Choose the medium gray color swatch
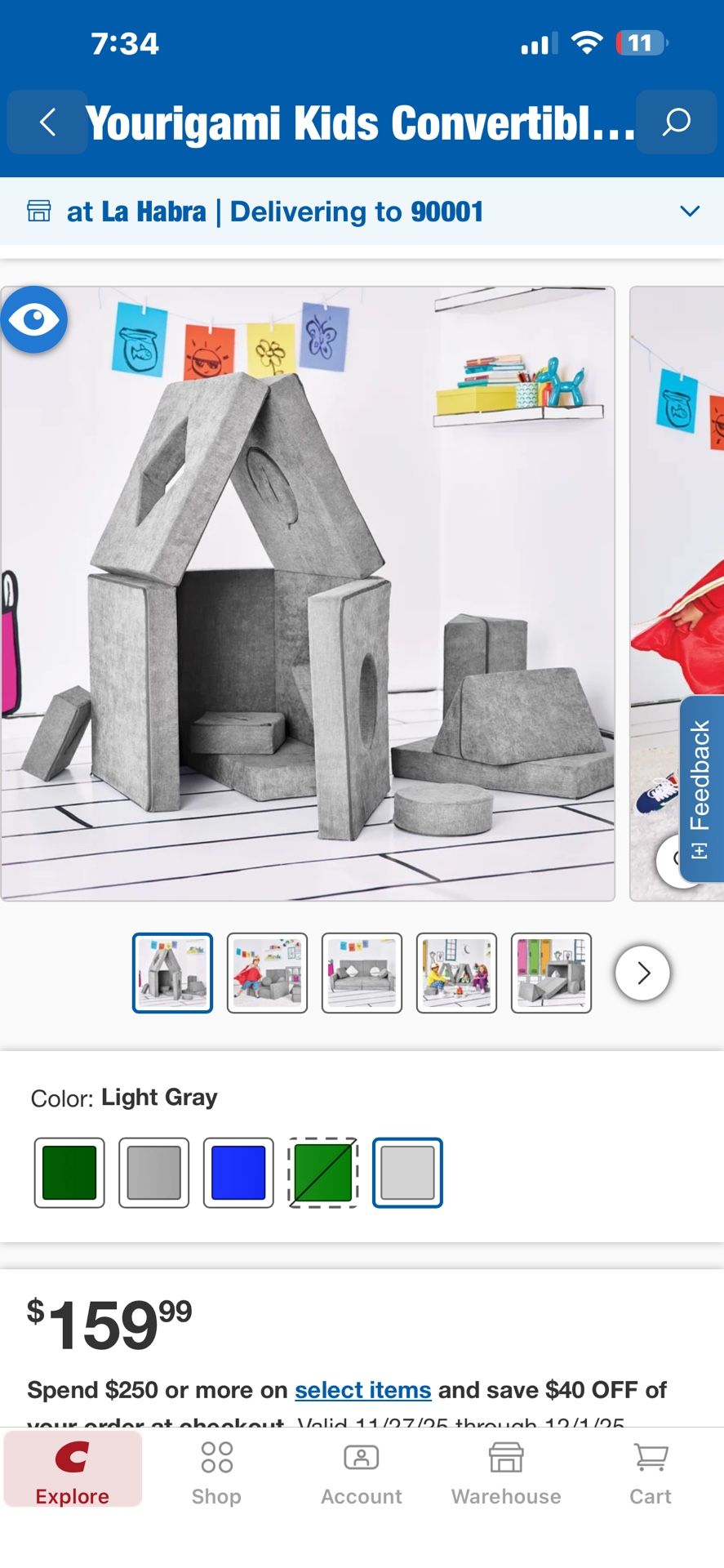Viewport: 724px width, 1568px height. [x=154, y=1173]
